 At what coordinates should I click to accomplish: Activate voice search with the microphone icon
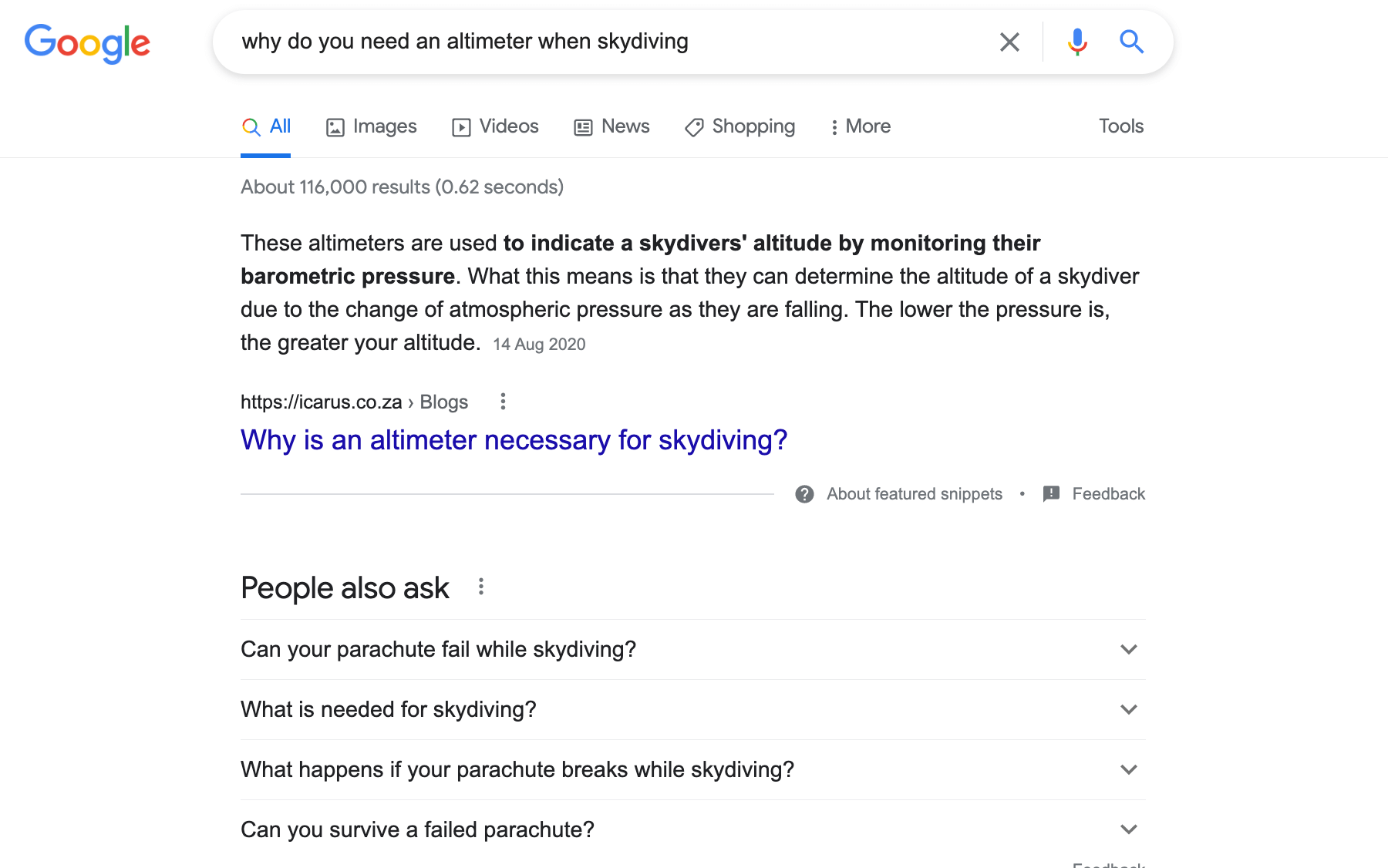[x=1076, y=42]
